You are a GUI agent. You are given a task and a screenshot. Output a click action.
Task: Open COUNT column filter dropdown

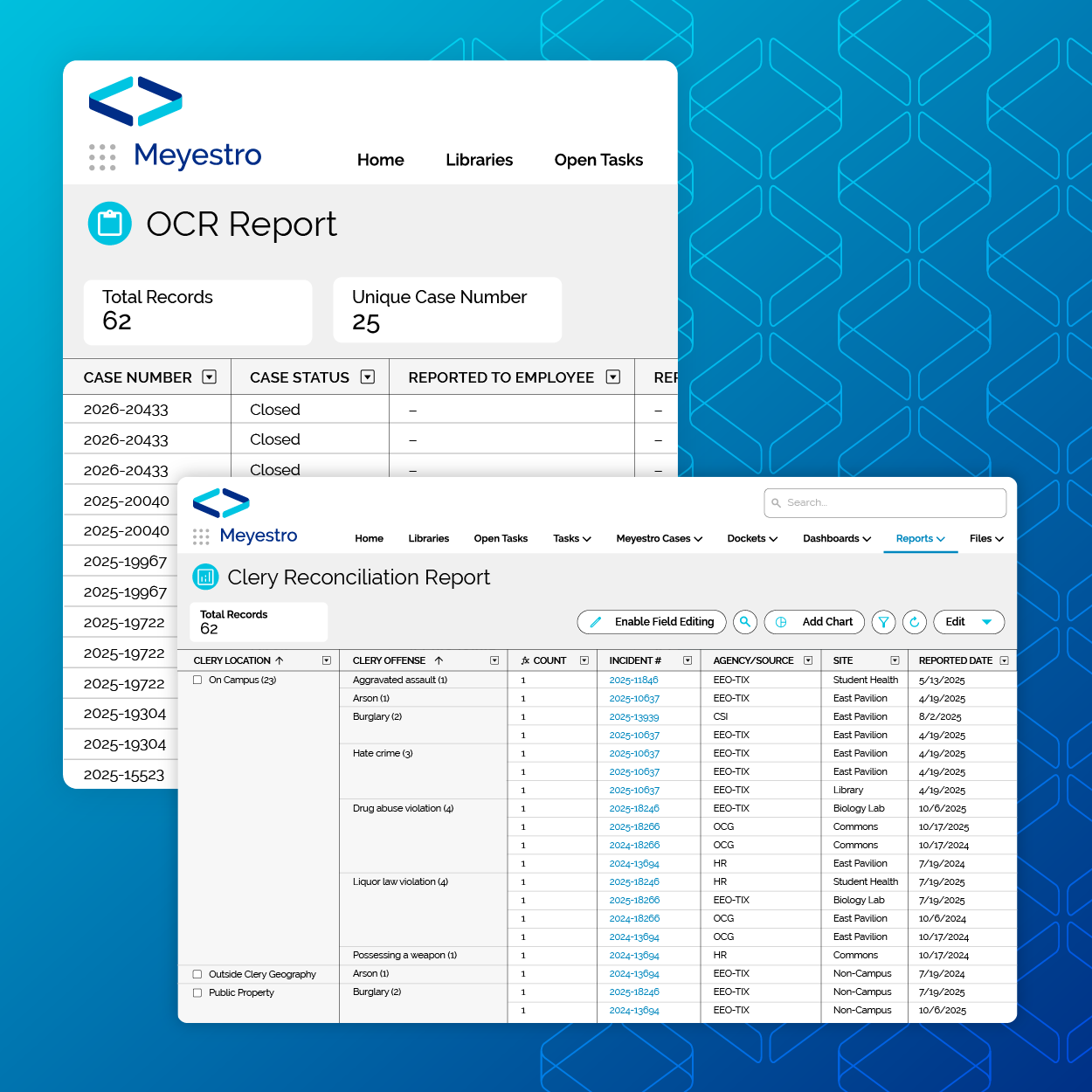(584, 660)
